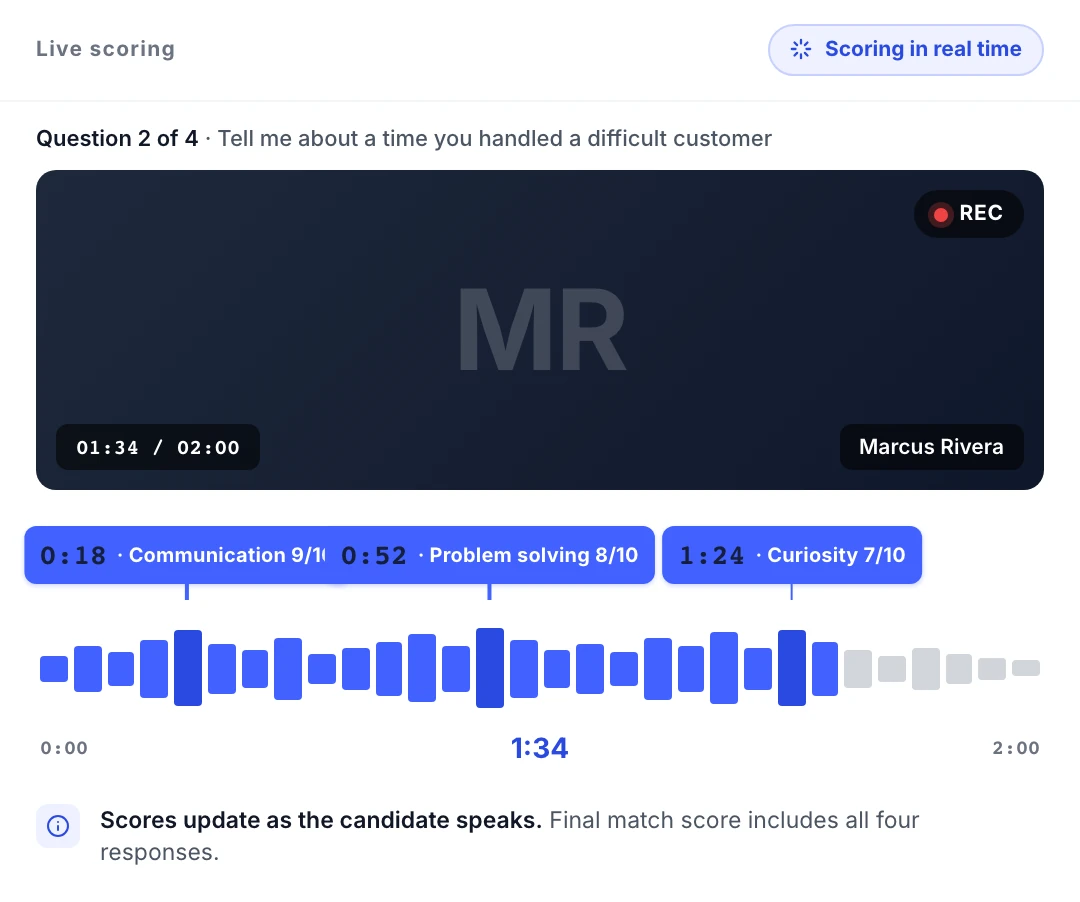Click the last gray waveform bar
The image size is (1080, 902).
1026,668
